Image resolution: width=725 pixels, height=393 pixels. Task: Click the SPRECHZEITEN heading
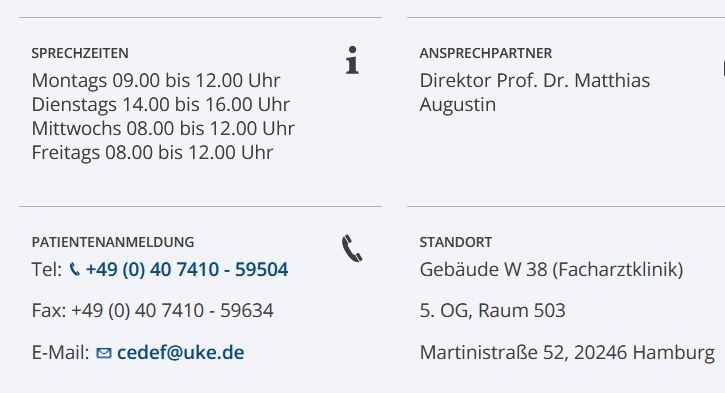pyautogui.click(x=80, y=53)
